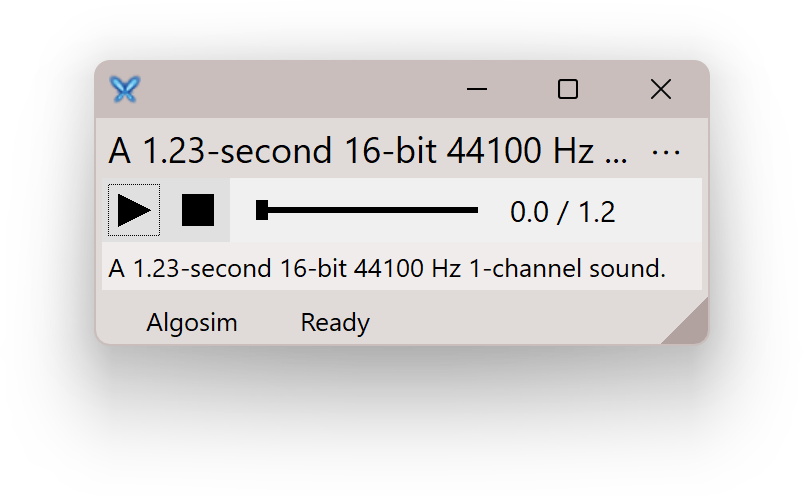
Task: Click the '1.2' total duration value
Action: click(597, 212)
